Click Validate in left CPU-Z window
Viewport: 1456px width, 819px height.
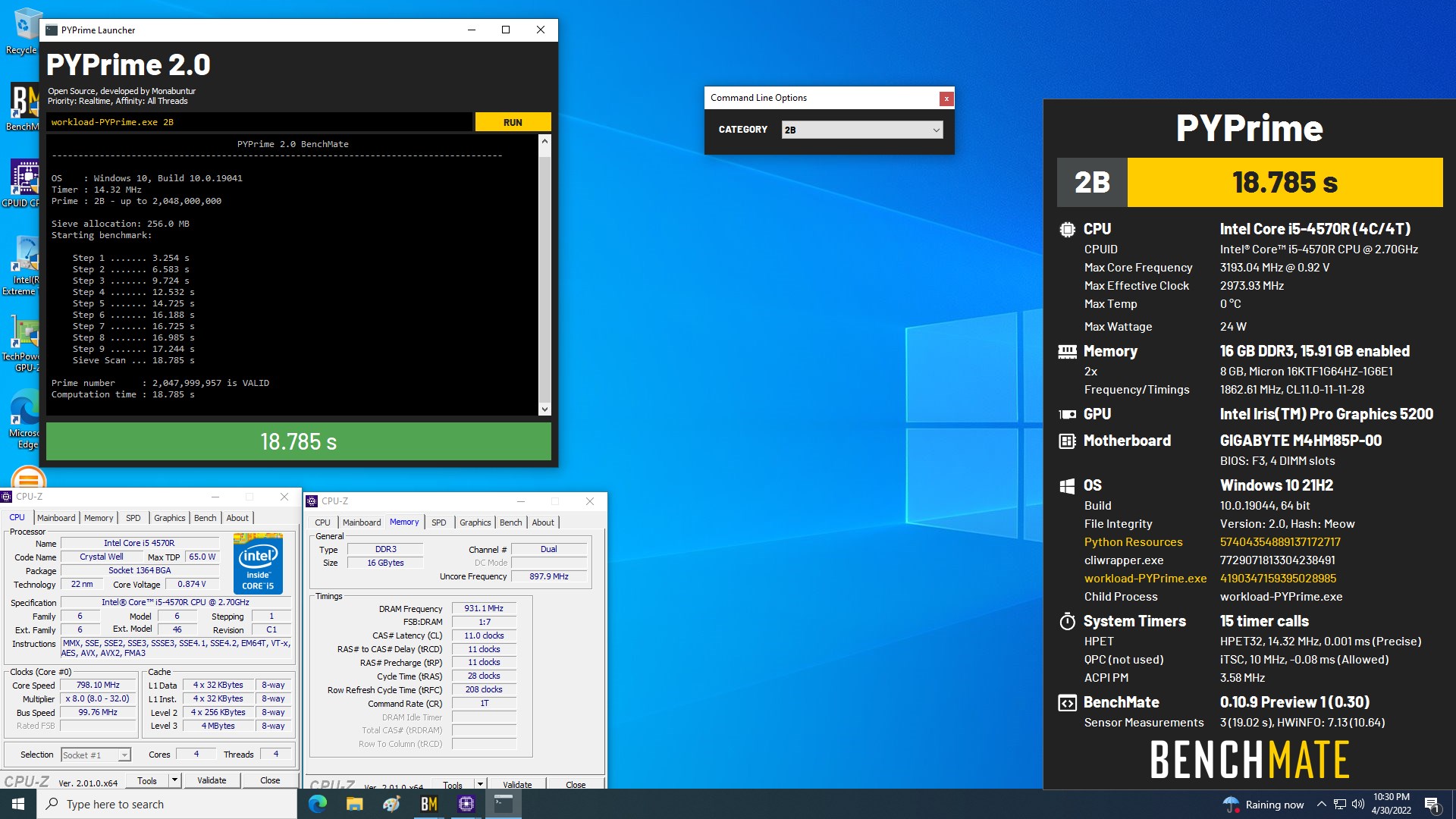pyautogui.click(x=212, y=780)
